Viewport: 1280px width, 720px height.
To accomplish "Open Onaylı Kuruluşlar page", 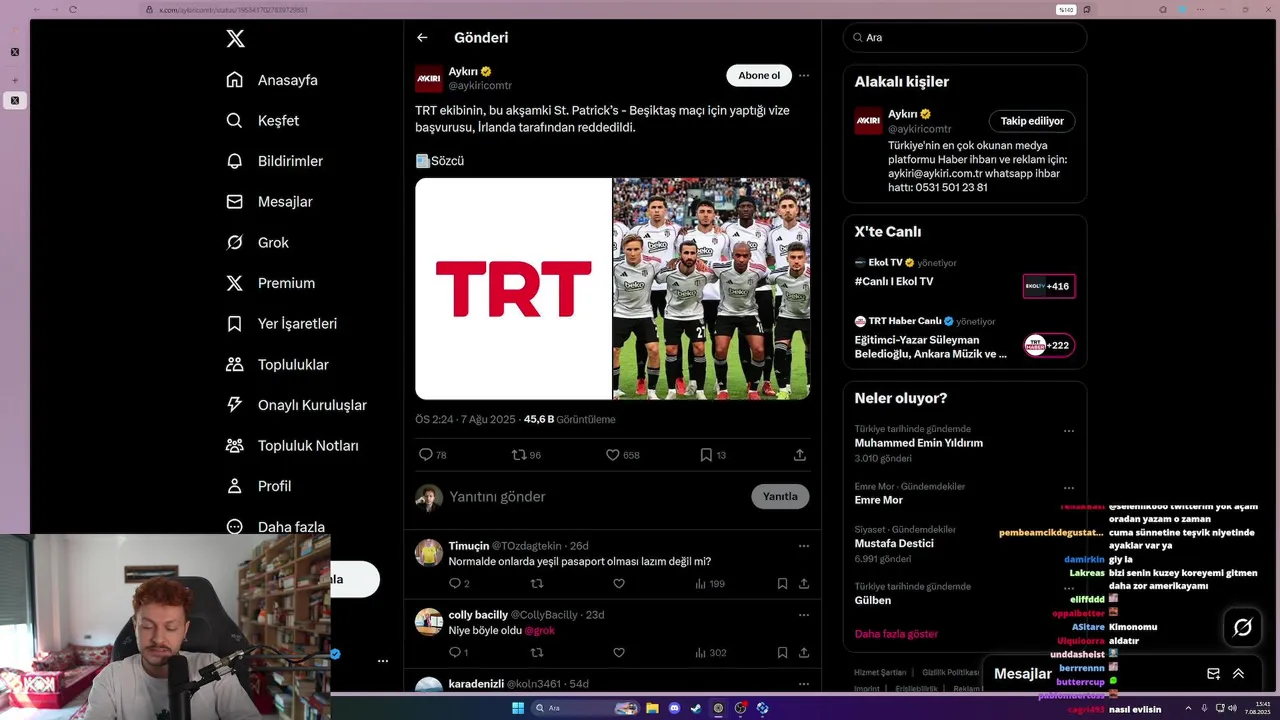I will tap(297, 405).
